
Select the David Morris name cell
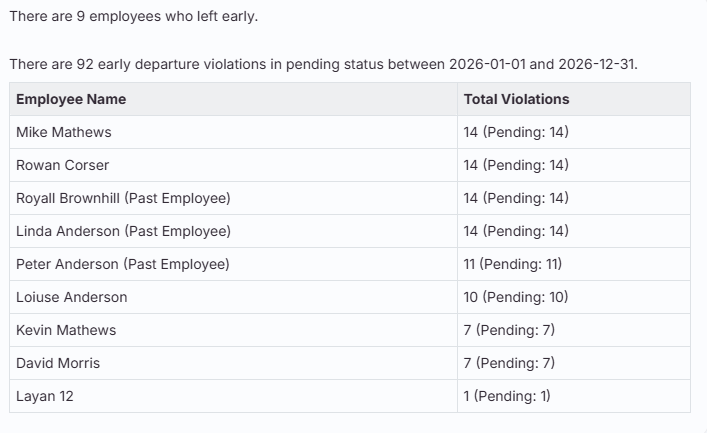(233, 363)
